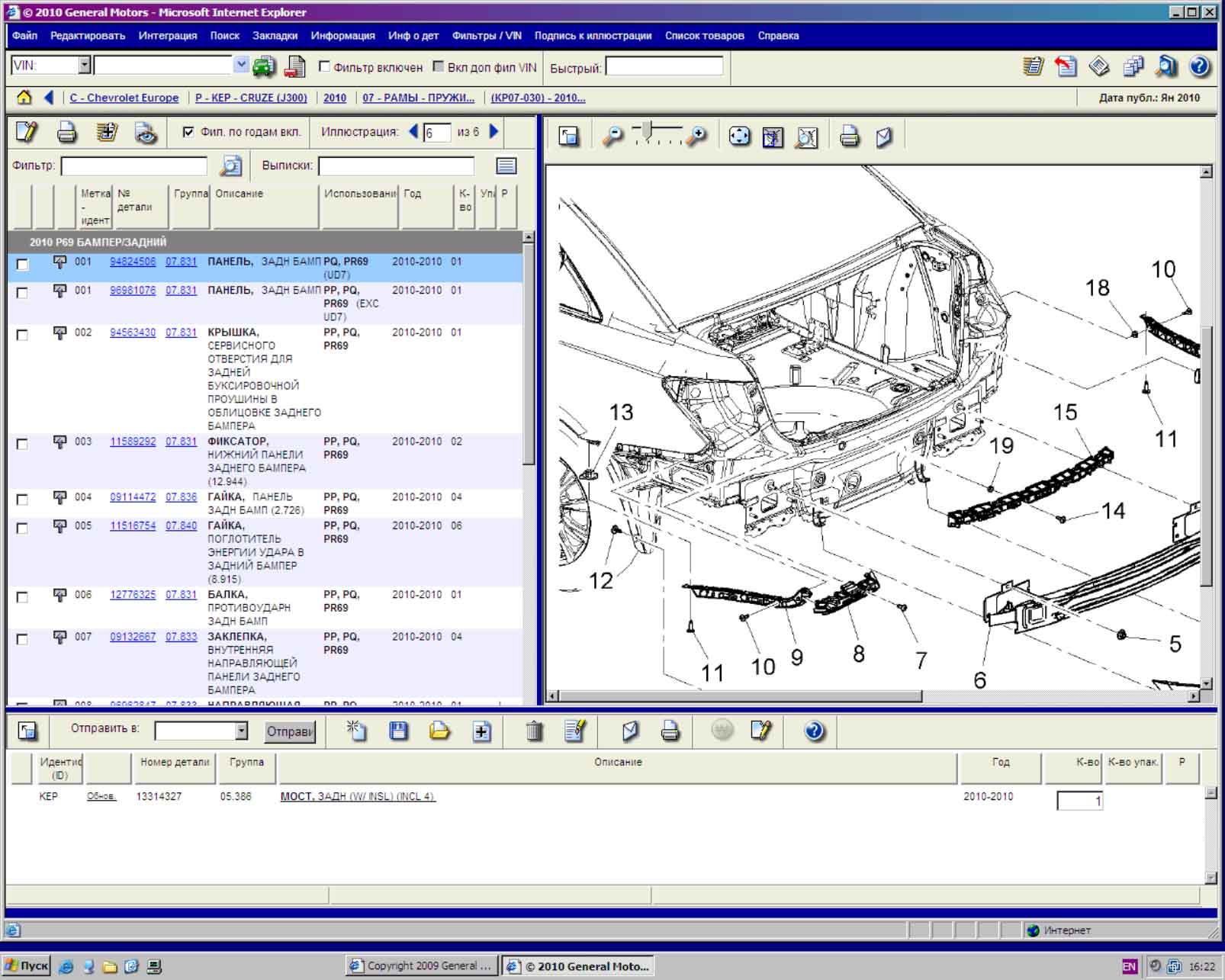Click the save floppy disk icon
1225x980 pixels.
click(x=398, y=731)
